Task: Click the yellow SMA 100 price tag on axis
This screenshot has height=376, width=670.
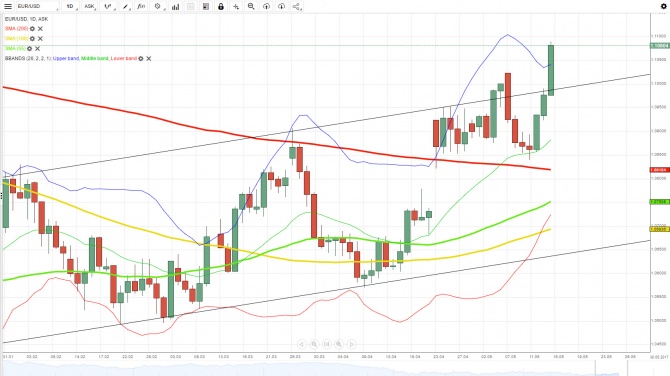Action: pyautogui.click(x=660, y=229)
